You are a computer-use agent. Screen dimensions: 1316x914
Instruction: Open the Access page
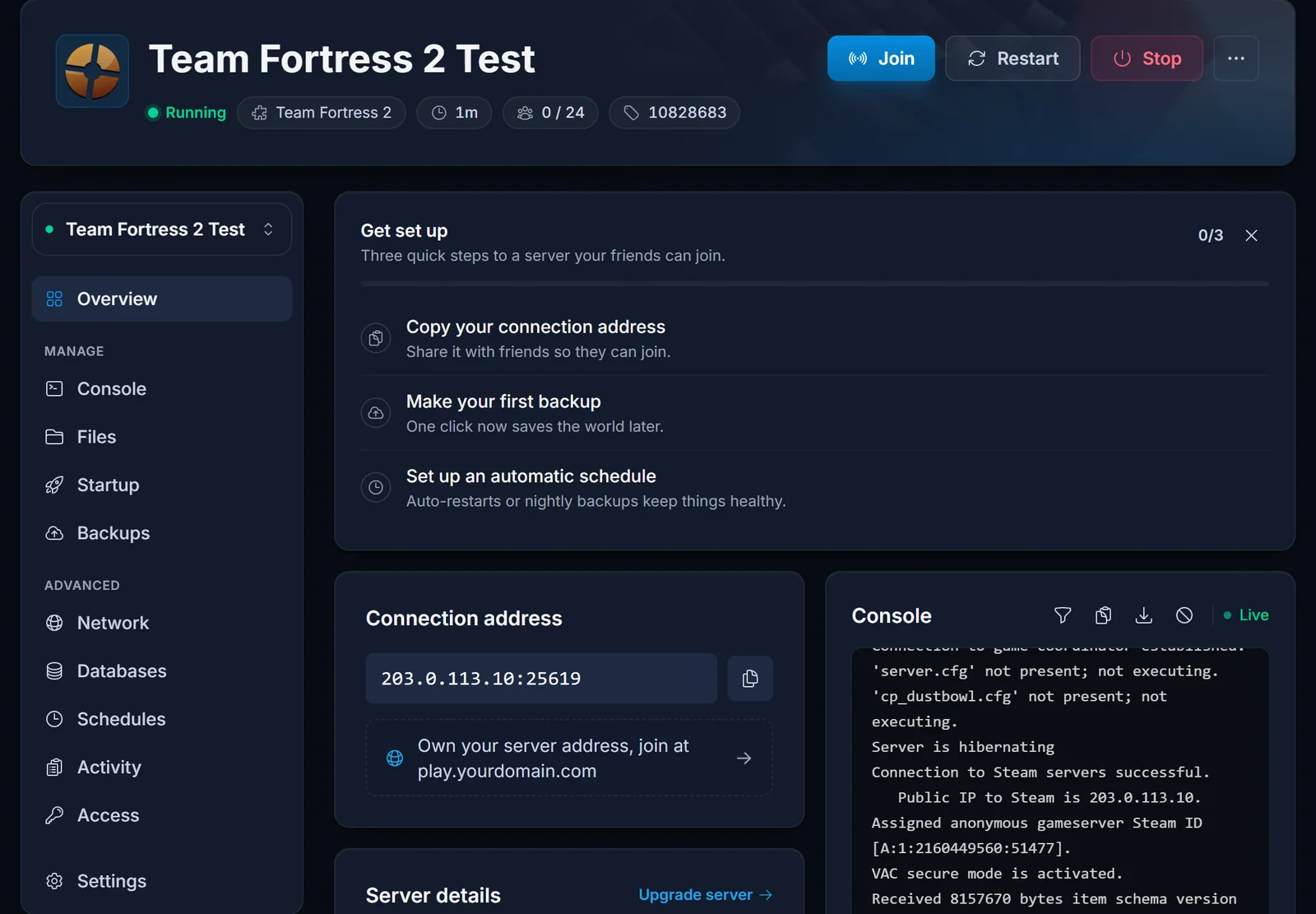(x=162, y=815)
